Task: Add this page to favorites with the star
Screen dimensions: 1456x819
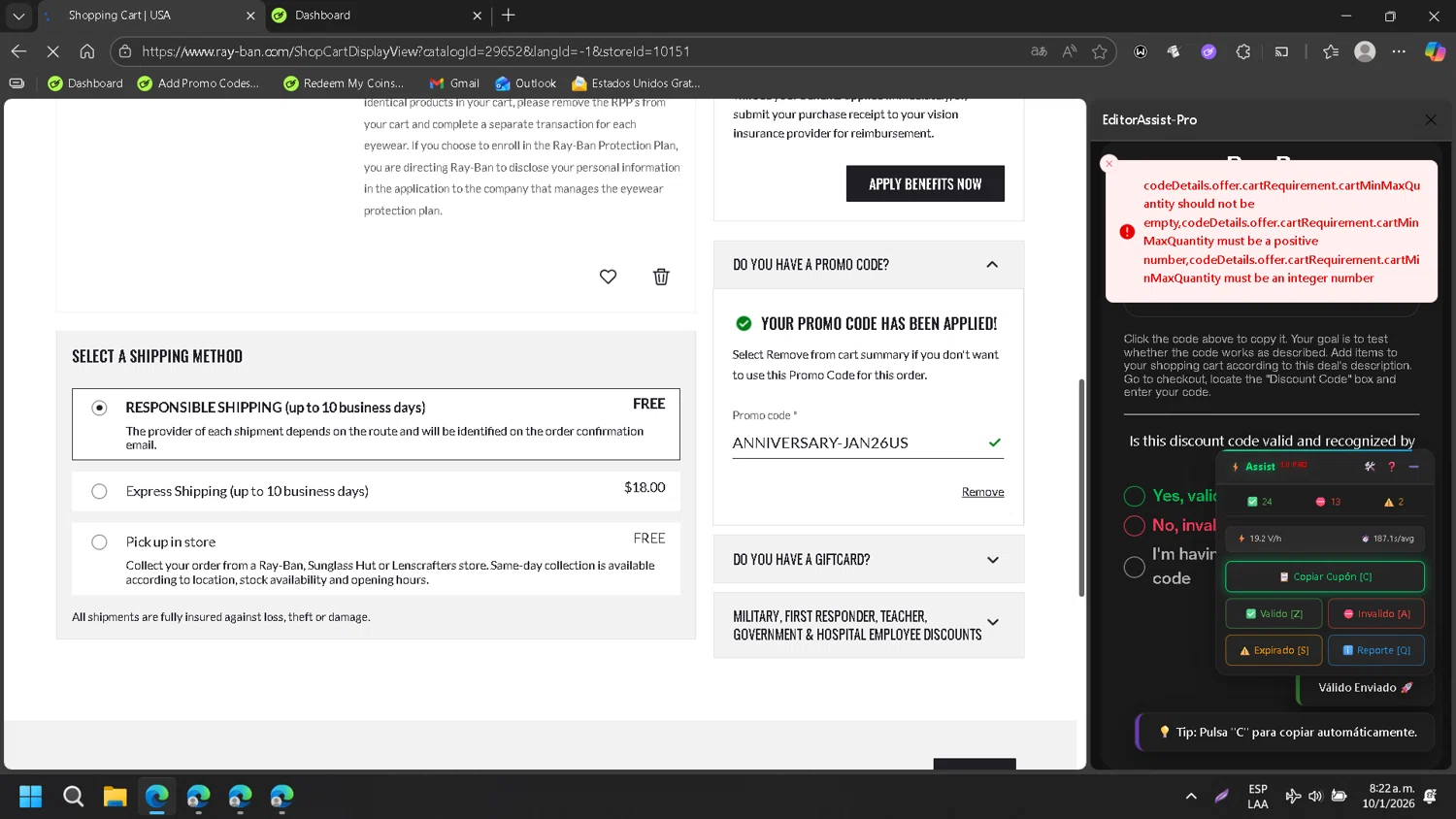Action: coord(1099,51)
